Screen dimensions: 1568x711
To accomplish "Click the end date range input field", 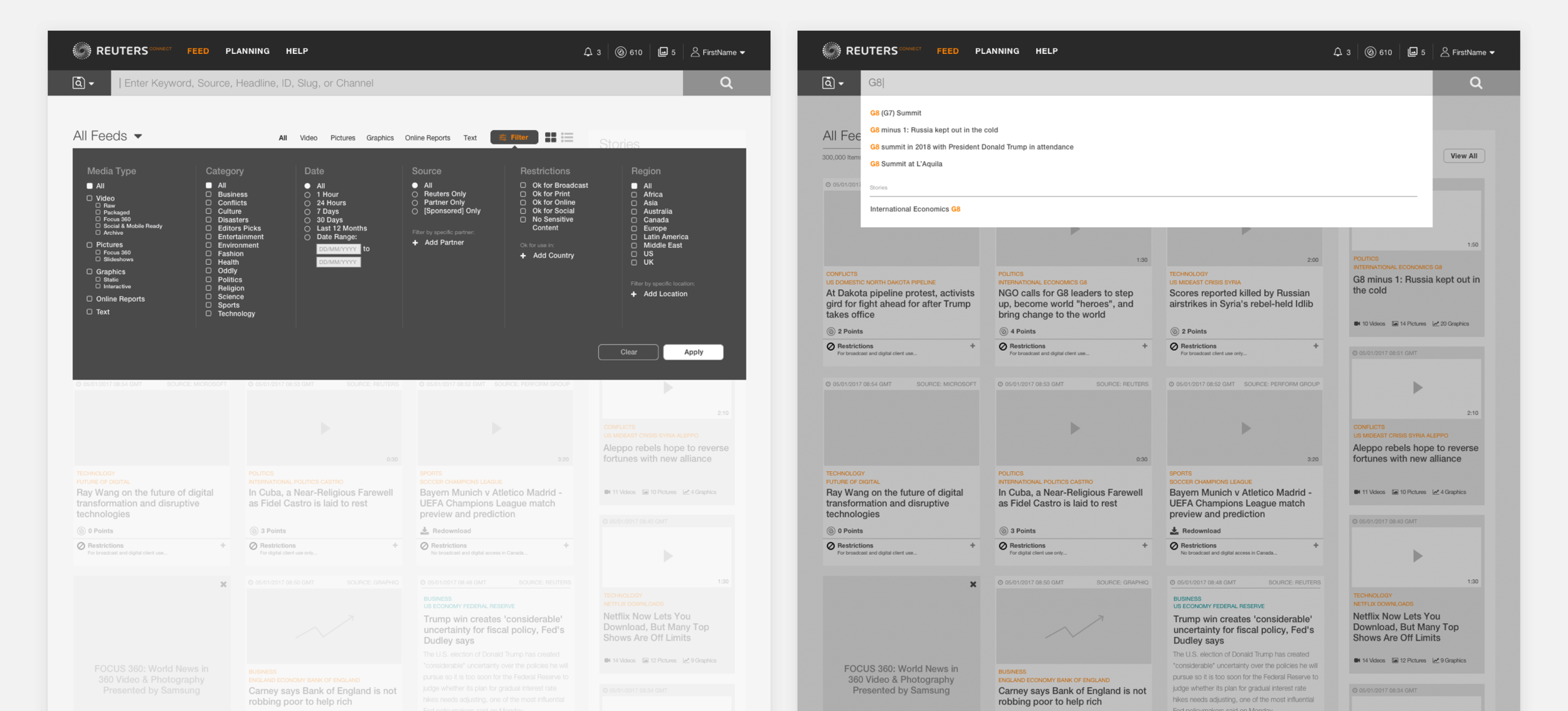I will click(x=338, y=262).
